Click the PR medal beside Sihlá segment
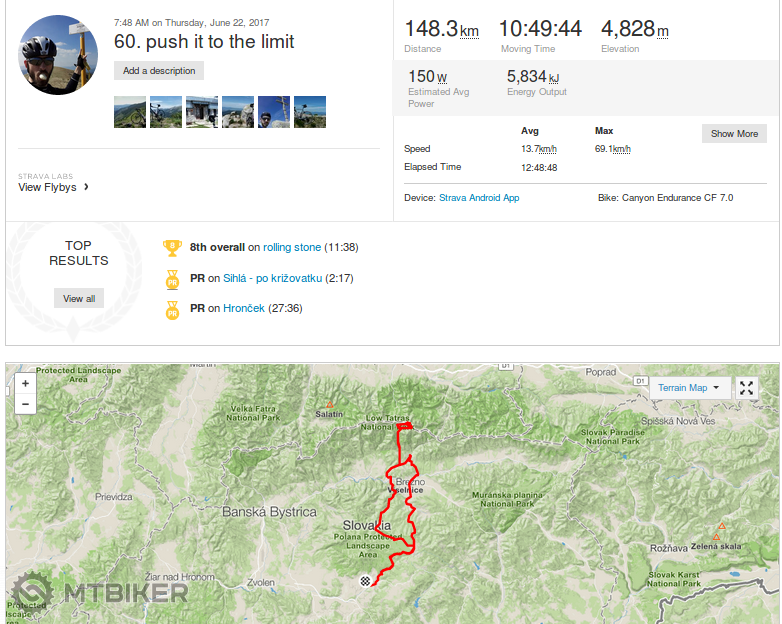Screen dimensions: 782x624 (x=172, y=278)
